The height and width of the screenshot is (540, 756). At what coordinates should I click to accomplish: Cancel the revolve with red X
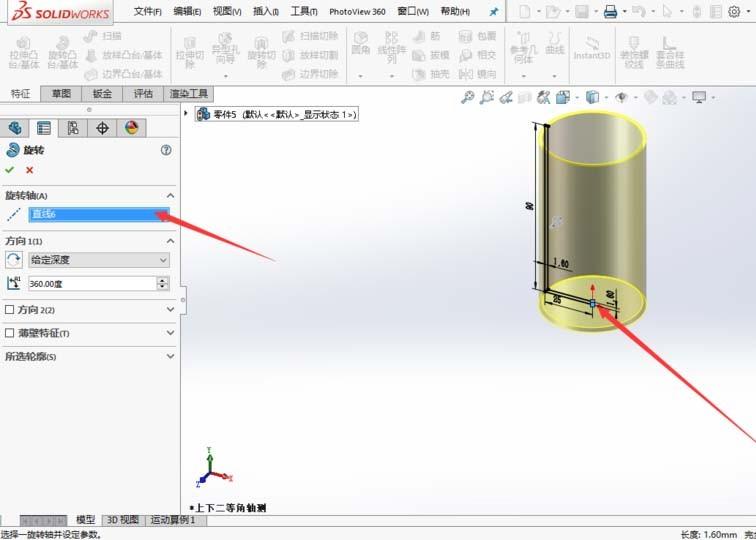click(29, 170)
